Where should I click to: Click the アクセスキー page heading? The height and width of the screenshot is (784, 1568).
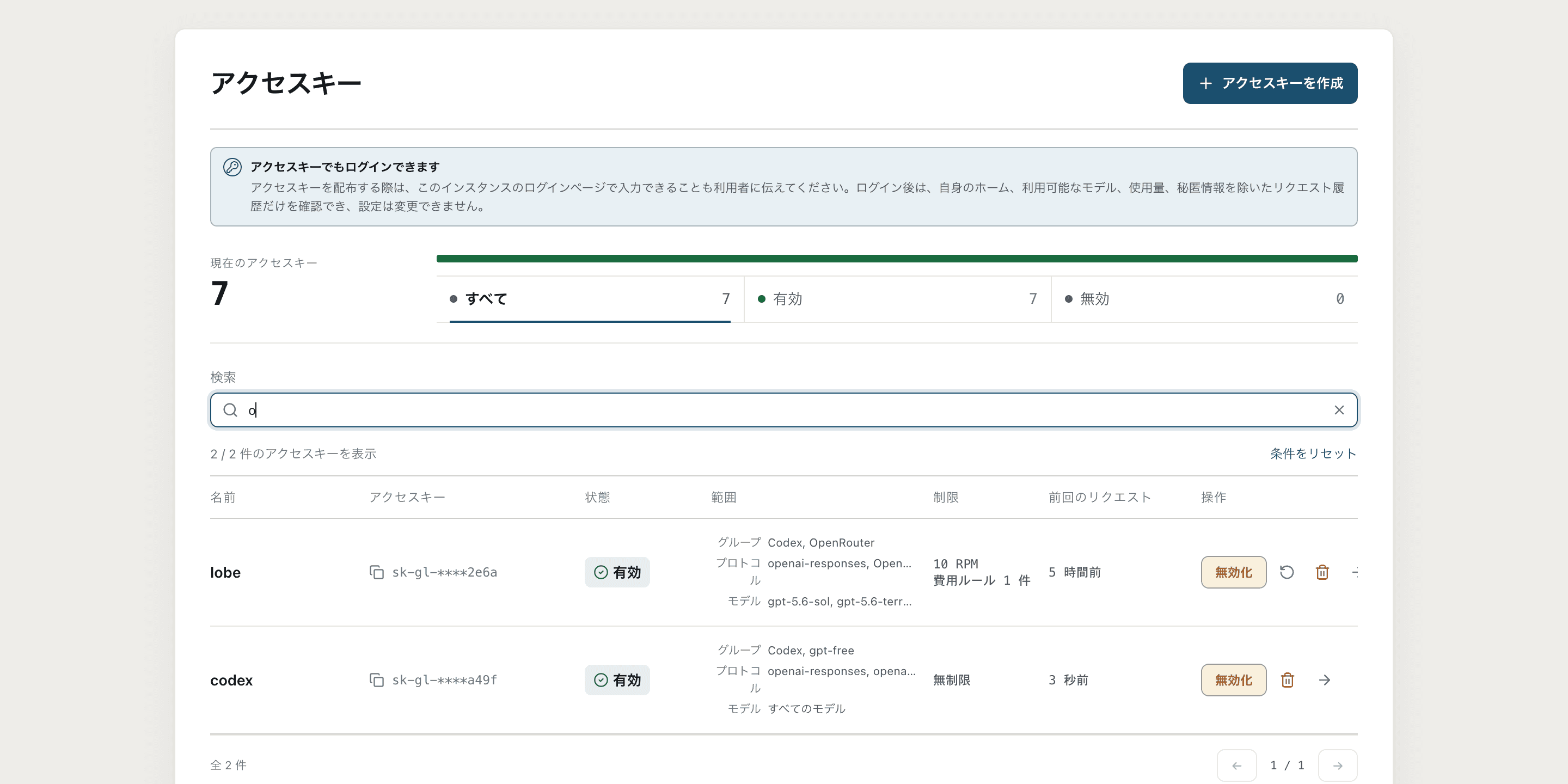point(286,83)
